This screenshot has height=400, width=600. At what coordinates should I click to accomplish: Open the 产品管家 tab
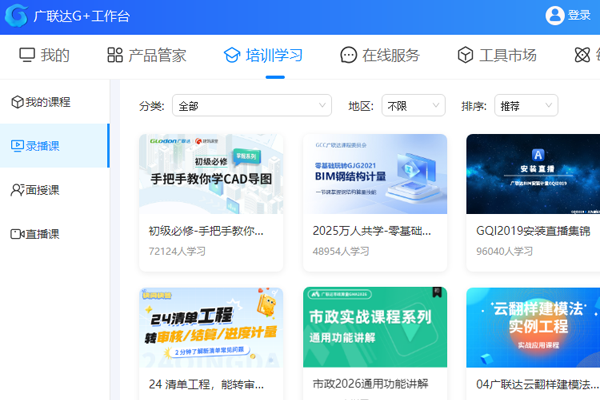point(147,55)
